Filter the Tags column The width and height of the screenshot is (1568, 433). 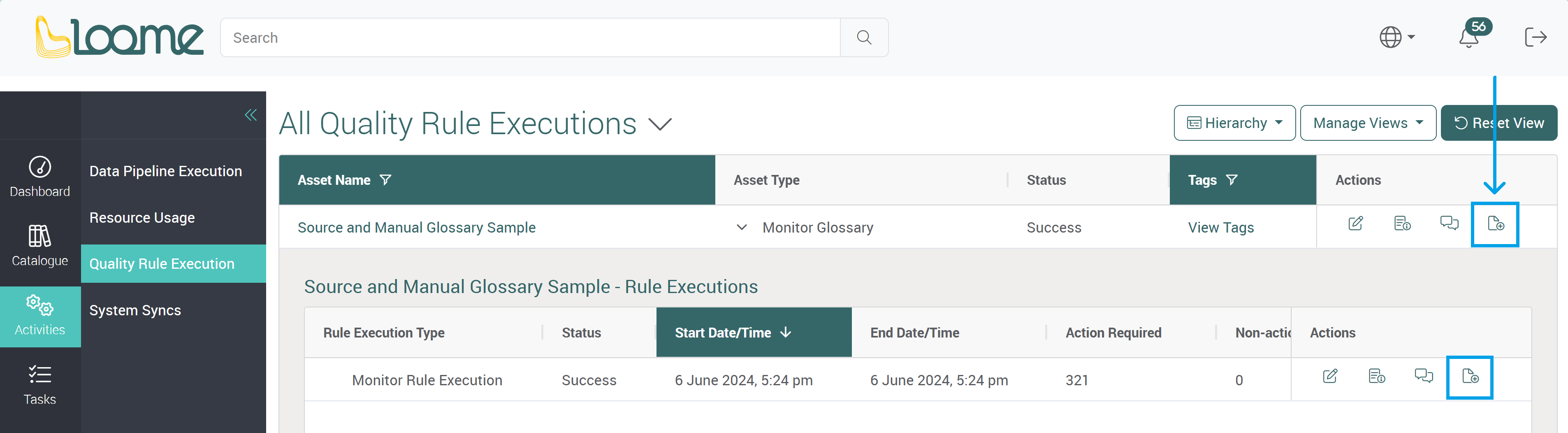pyautogui.click(x=1232, y=180)
